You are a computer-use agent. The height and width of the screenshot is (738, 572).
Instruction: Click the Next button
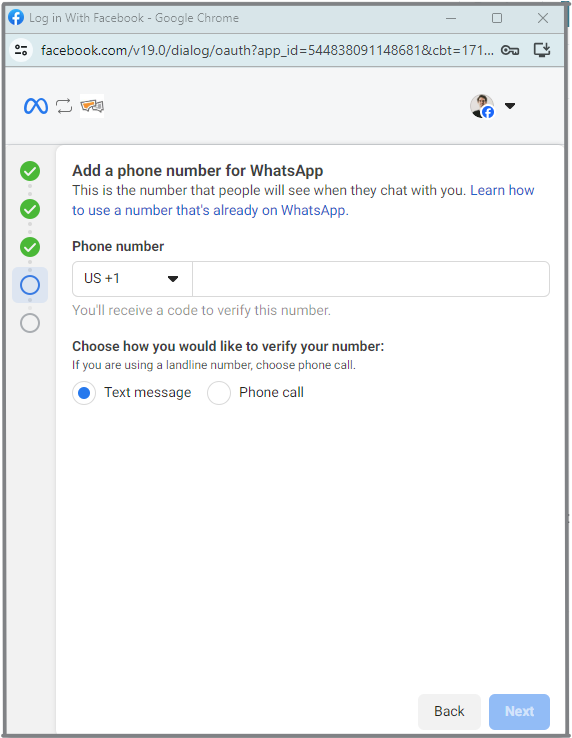tap(519, 711)
